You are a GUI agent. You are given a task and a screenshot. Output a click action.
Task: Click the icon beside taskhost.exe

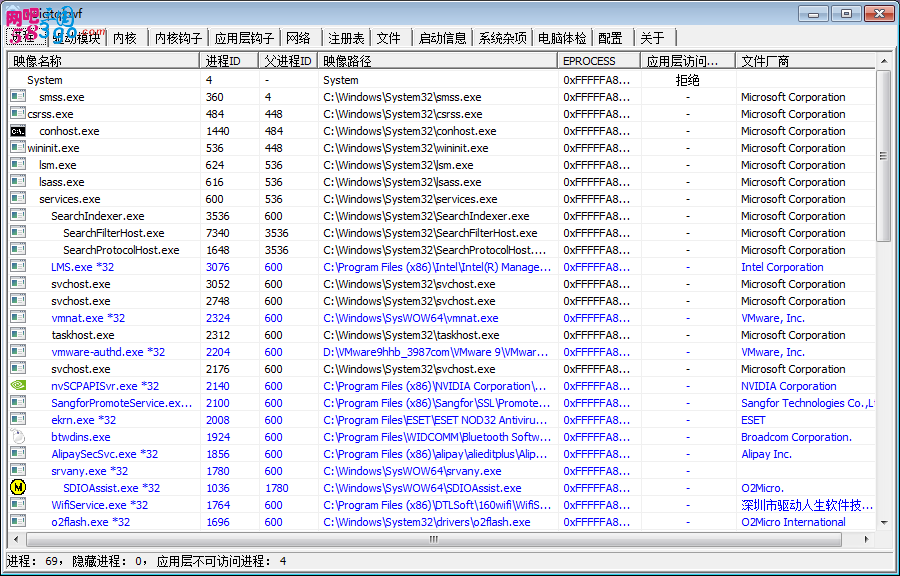click(x=18, y=334)
